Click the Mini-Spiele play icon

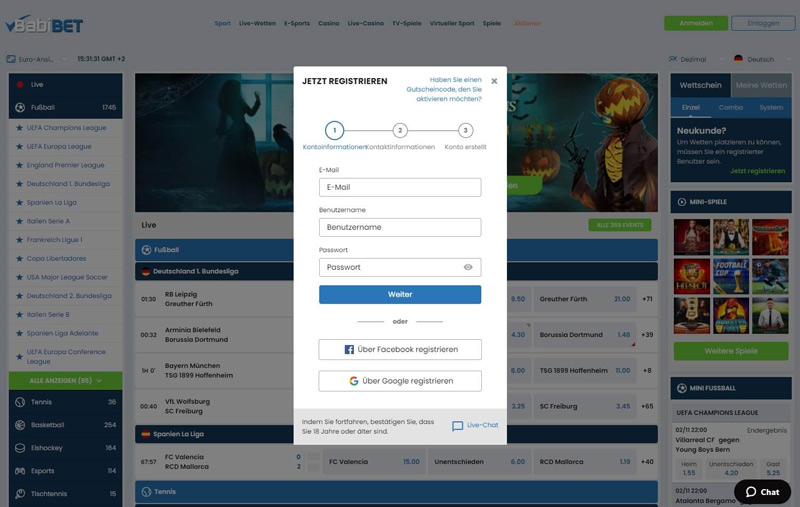point(682,202)
